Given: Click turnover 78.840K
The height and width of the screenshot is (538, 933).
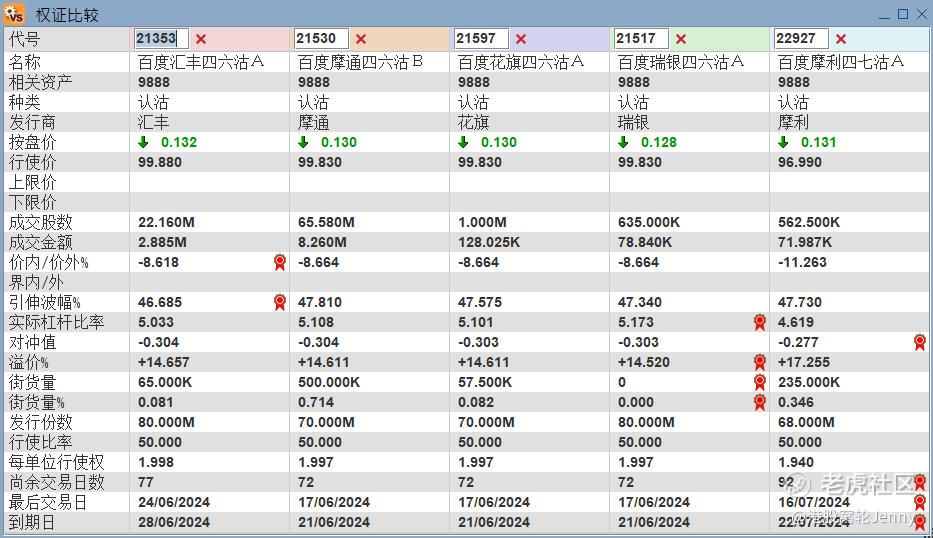Looking at the screenshot, I should (645, 242).
